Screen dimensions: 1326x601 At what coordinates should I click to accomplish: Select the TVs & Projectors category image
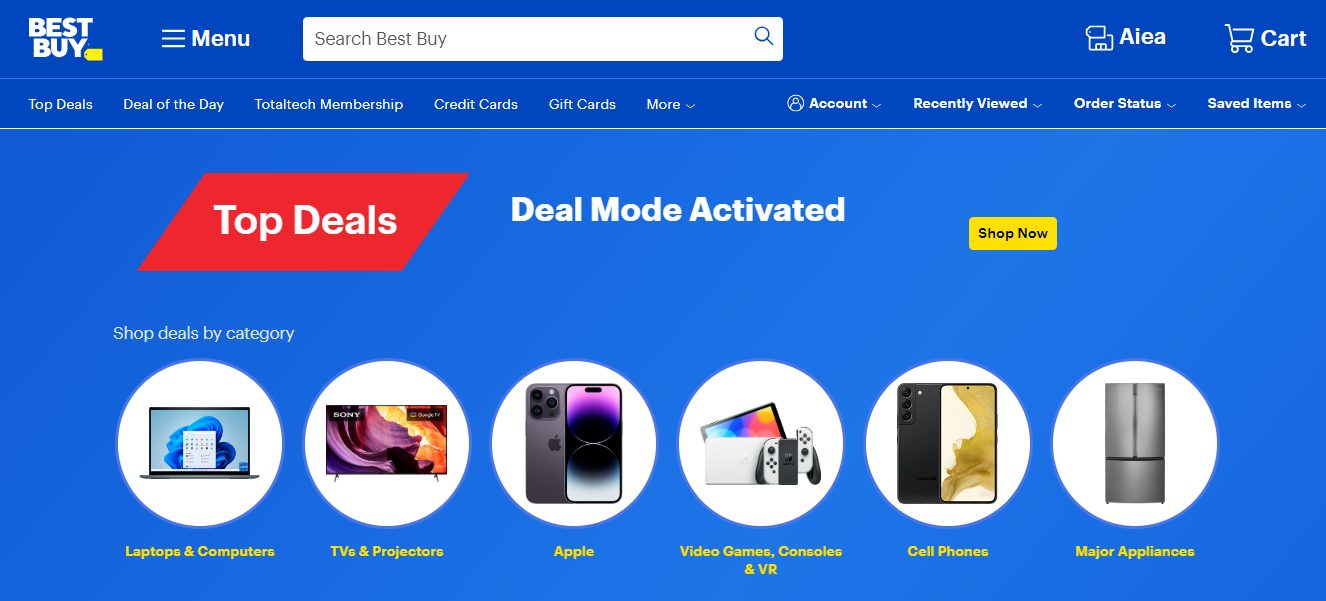click(386, 443)
